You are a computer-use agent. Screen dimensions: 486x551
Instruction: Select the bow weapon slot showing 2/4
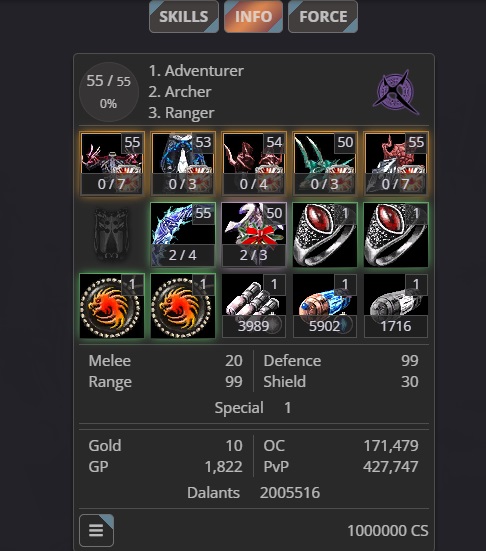click(183, 234)
